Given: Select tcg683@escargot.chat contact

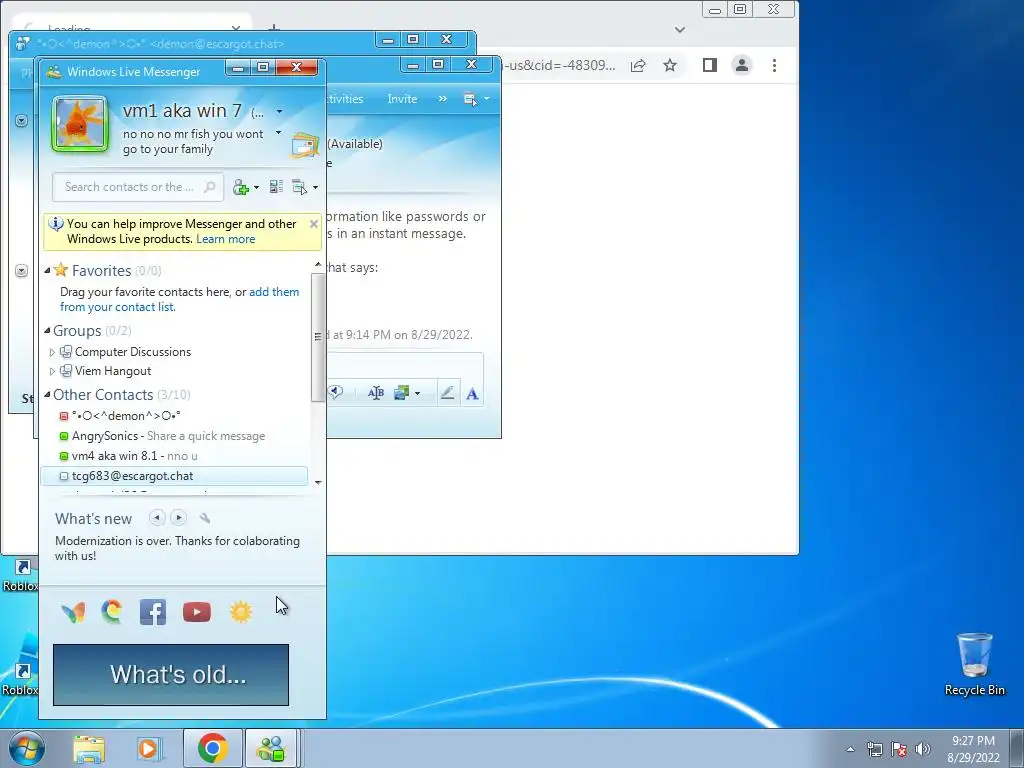Looking at the screenshot, I should (x=174, y=476).
